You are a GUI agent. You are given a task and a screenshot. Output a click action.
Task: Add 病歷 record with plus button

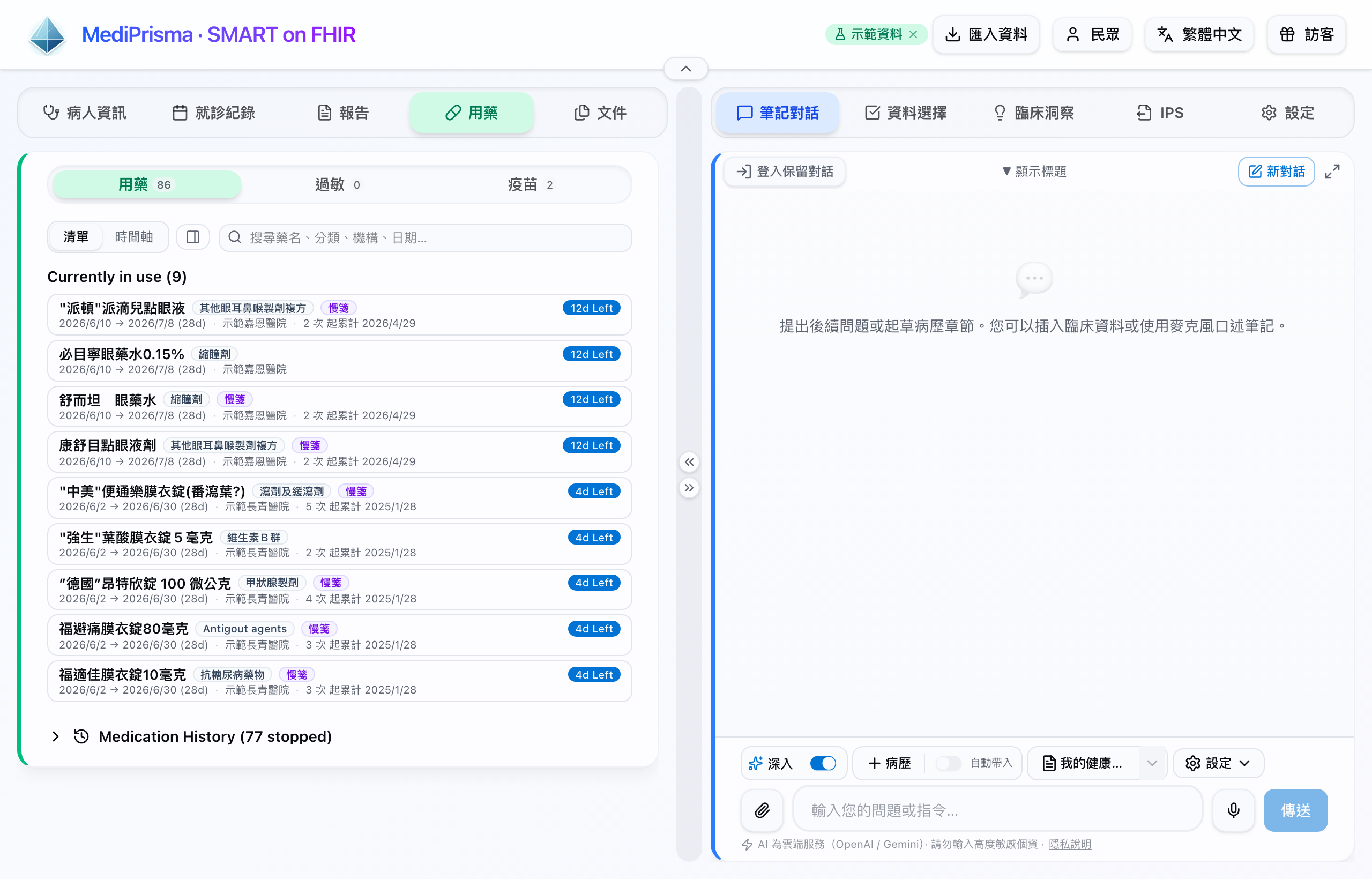coord(889,763)
